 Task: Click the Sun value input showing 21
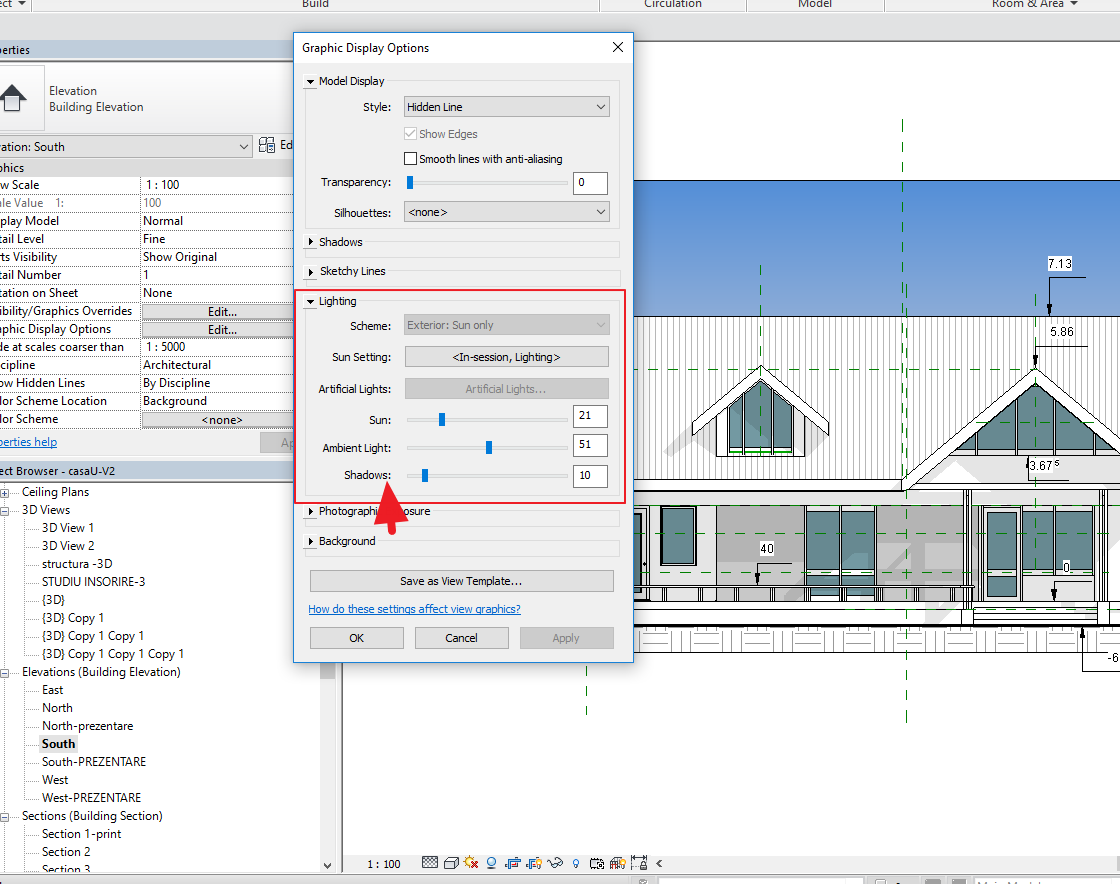(x=589, y=416)
